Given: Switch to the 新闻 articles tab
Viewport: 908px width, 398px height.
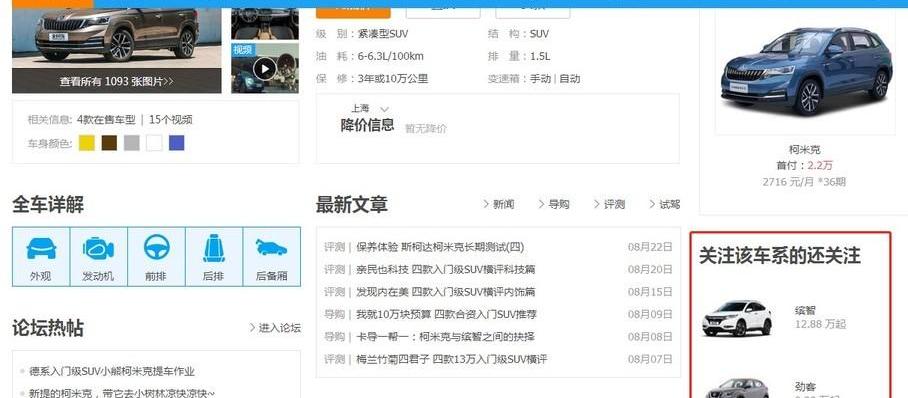Looking at the screenshot, I should point(498,205).
